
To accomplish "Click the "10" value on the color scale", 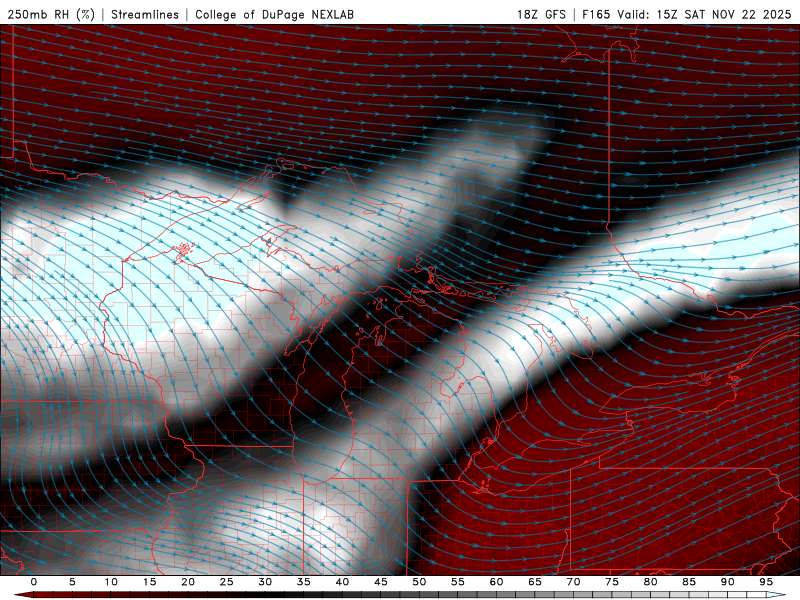I will tap(111, 582).
